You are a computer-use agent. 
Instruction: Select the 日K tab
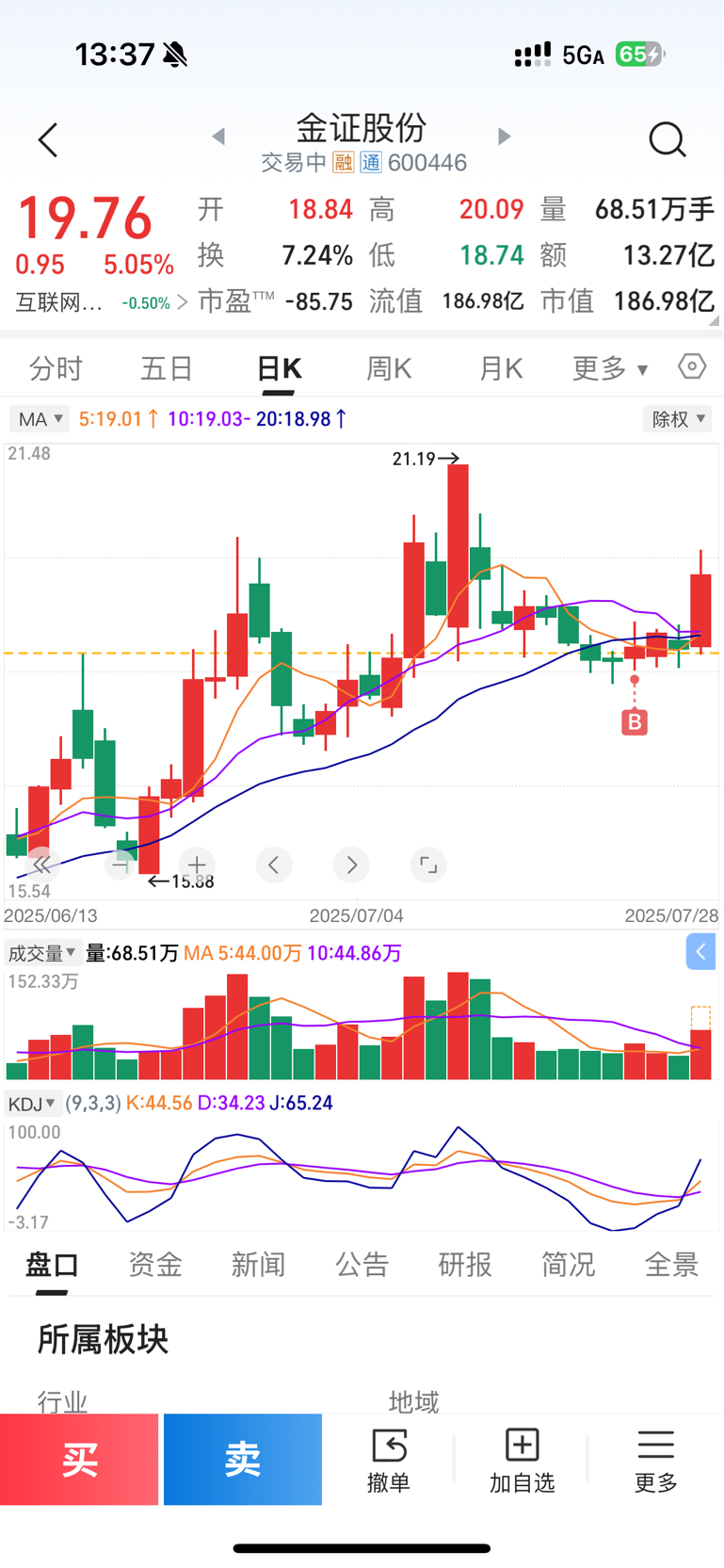click(279, 368)
